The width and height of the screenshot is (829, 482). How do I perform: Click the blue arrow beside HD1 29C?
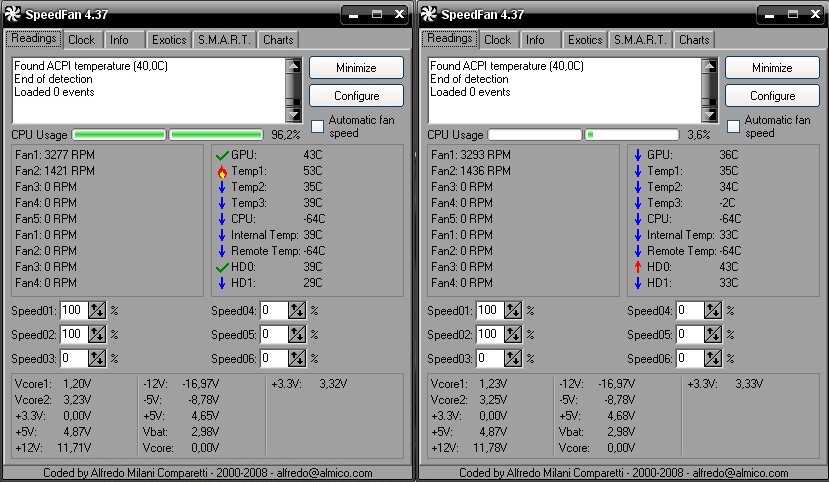point(222,283)
